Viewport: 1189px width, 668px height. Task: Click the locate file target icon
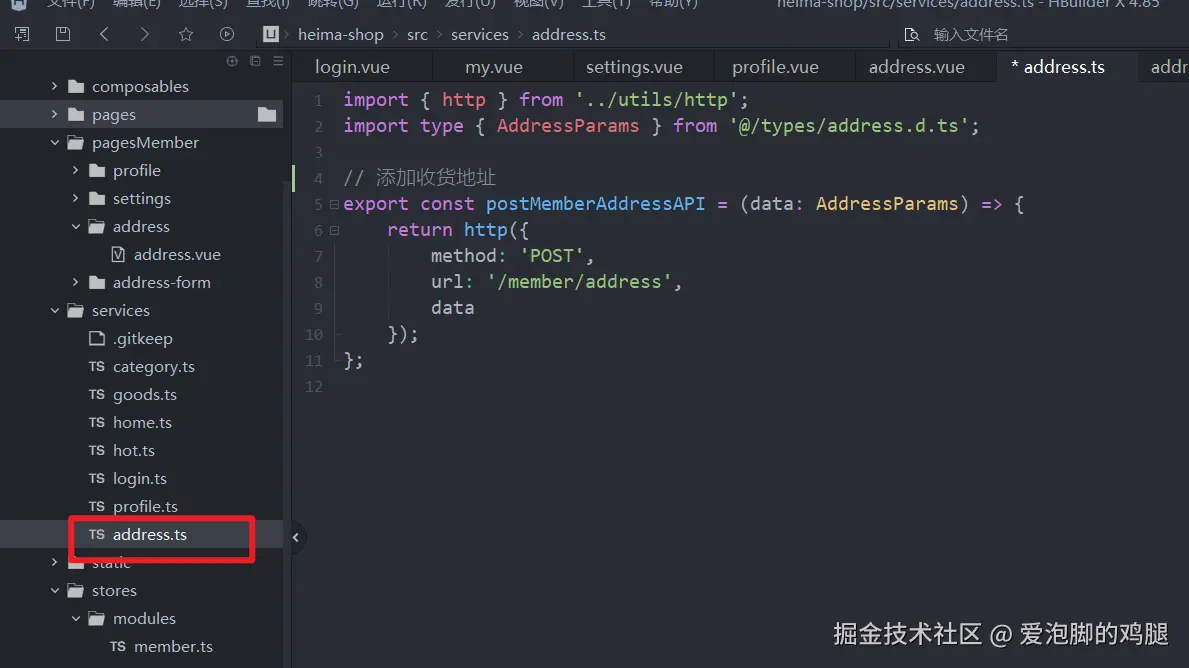(232, 61)
